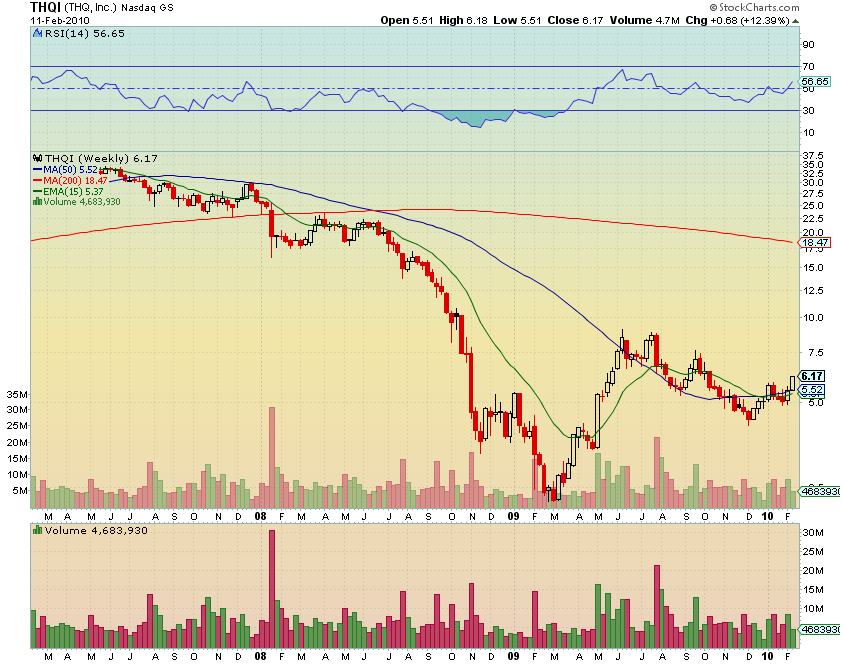Click the 'MA(50) 5.52' legend text
Viewport: 844px width, 666px height.
(71, 170)
